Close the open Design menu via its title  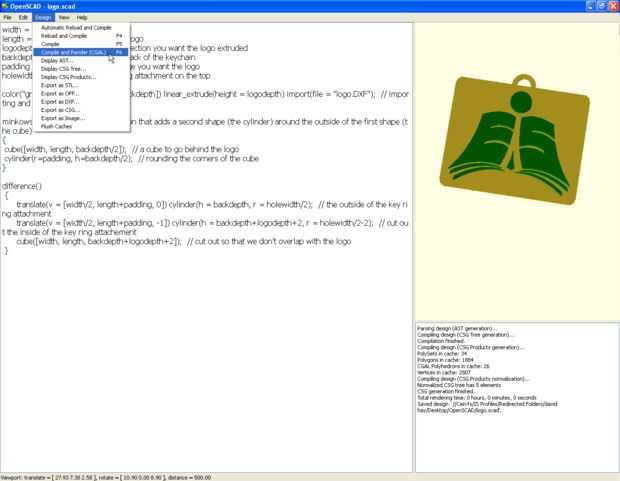tap(43, 17)
